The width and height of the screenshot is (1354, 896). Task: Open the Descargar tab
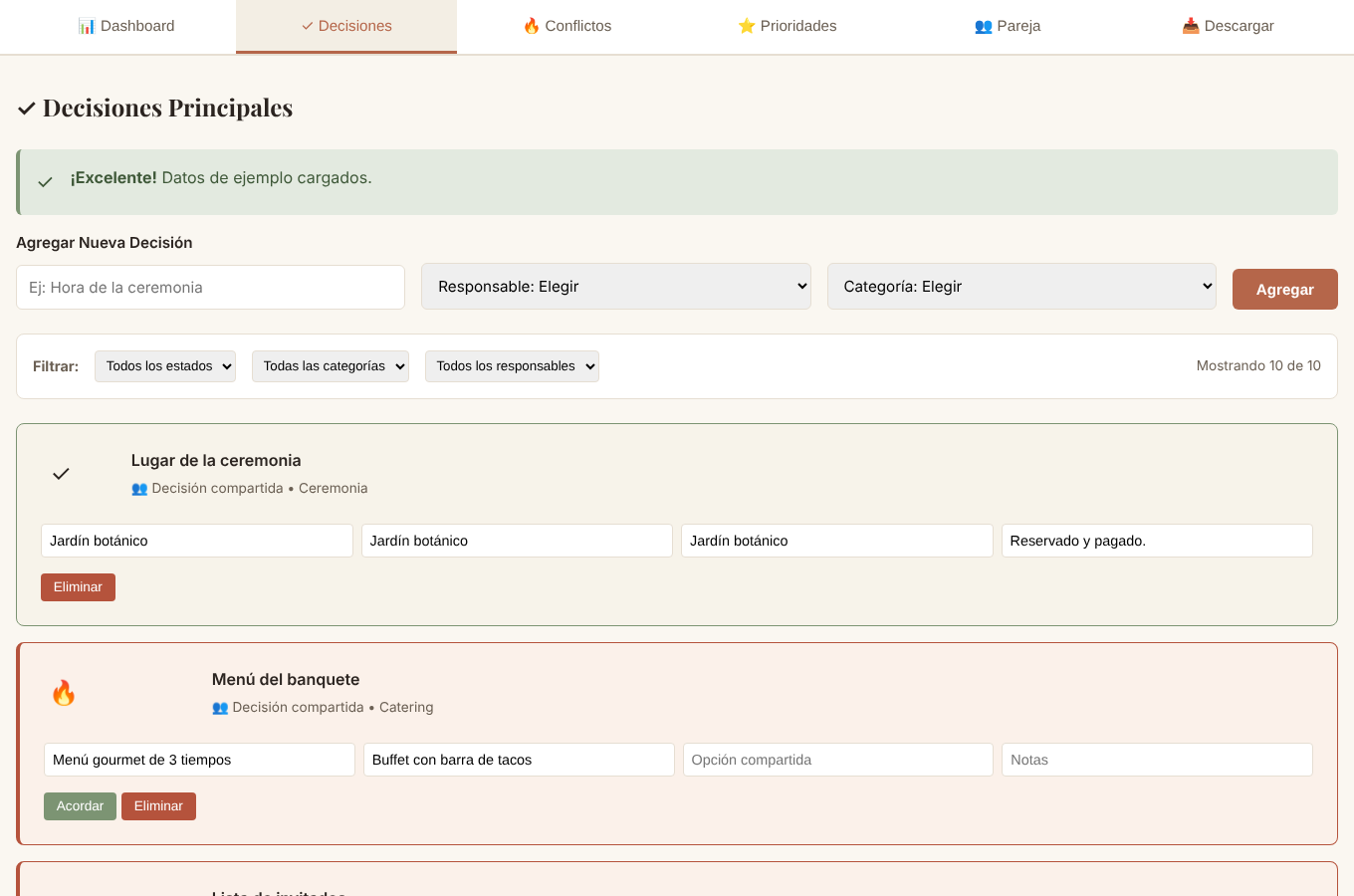(x=1228, y=26)
